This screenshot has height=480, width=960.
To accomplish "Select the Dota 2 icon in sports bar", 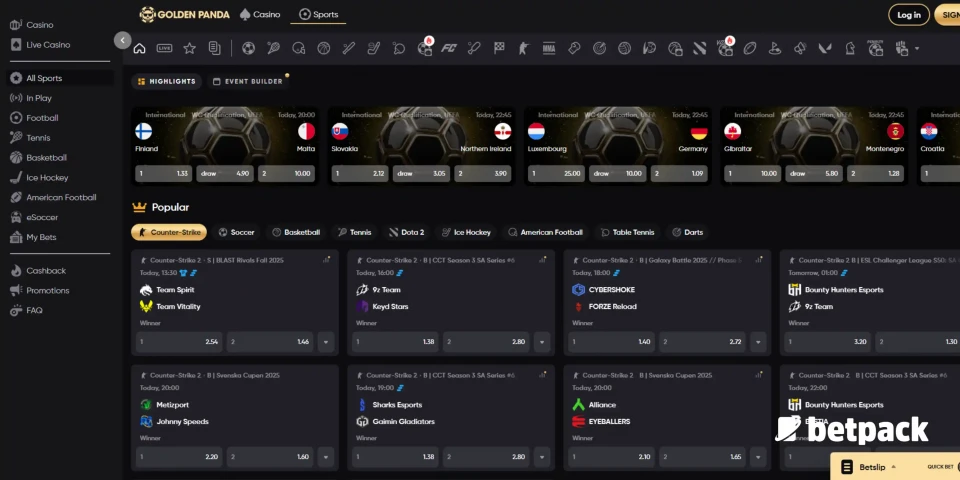I will (700, 48).
